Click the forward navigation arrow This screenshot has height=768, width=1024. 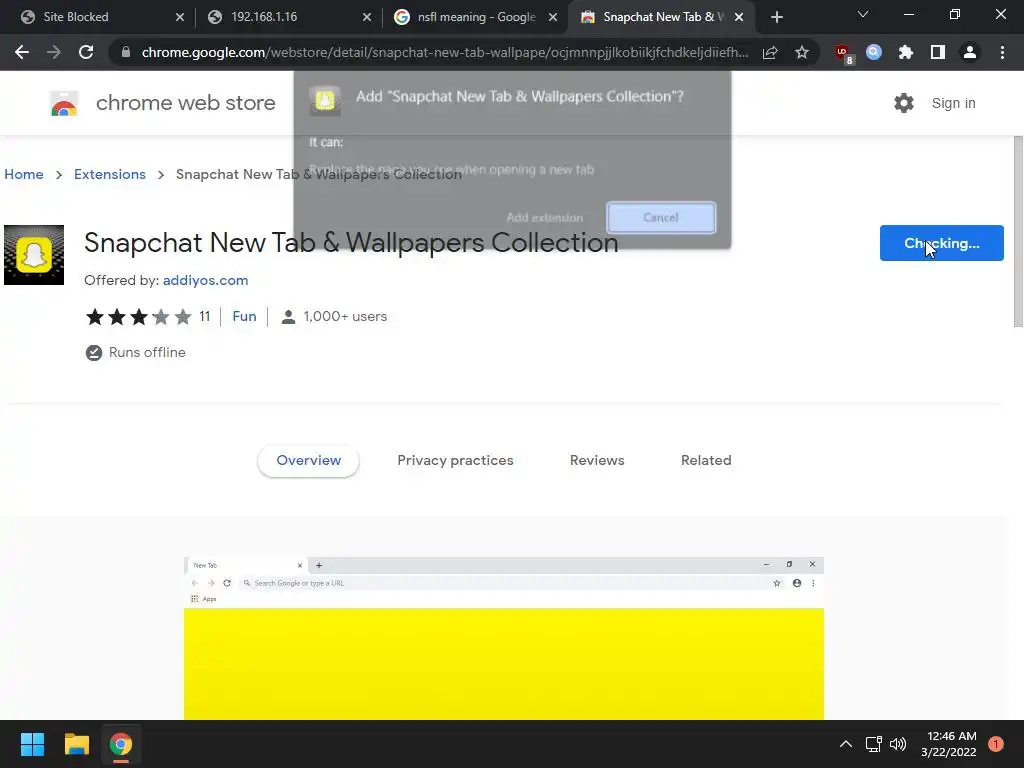[54, 52]
